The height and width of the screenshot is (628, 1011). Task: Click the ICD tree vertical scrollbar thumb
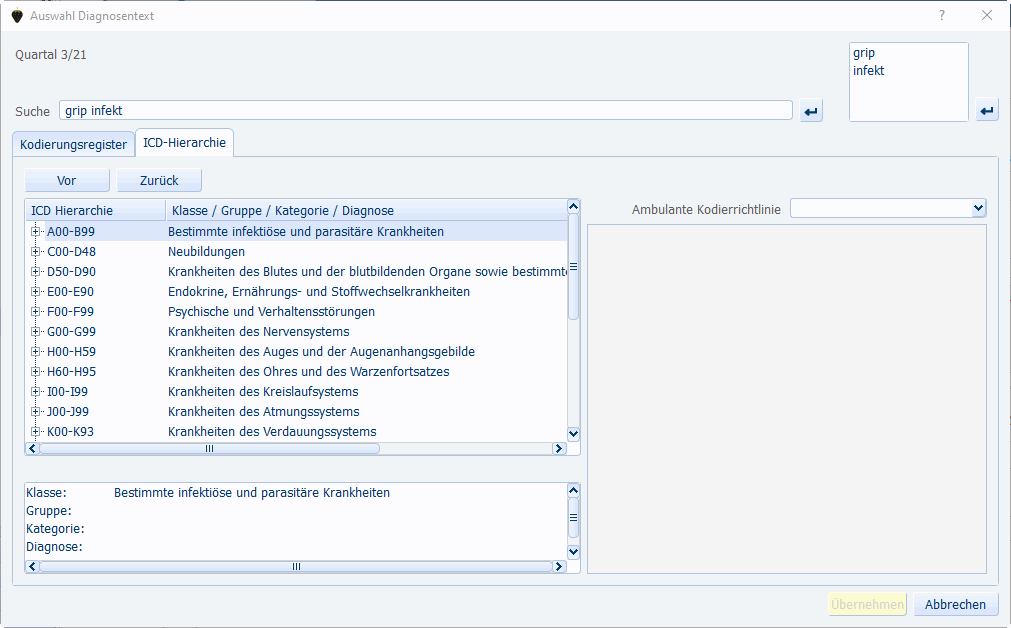573,266
